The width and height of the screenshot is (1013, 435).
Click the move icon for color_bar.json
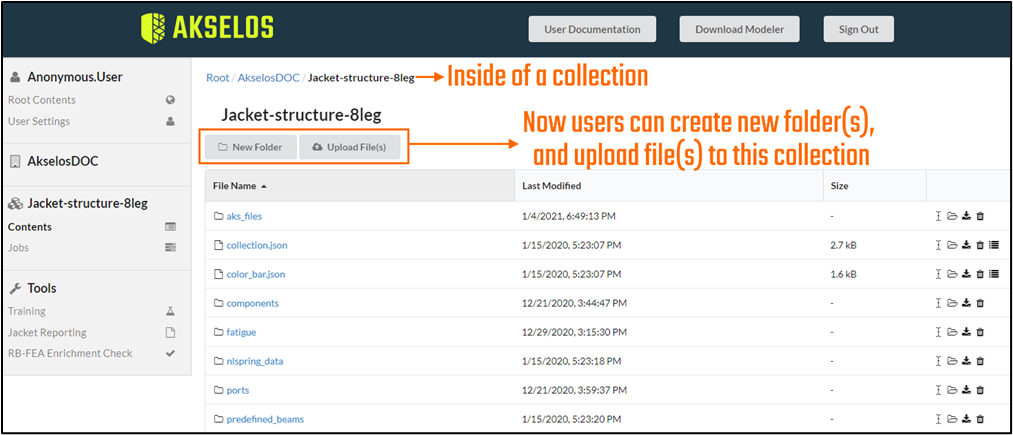[952, 274]
